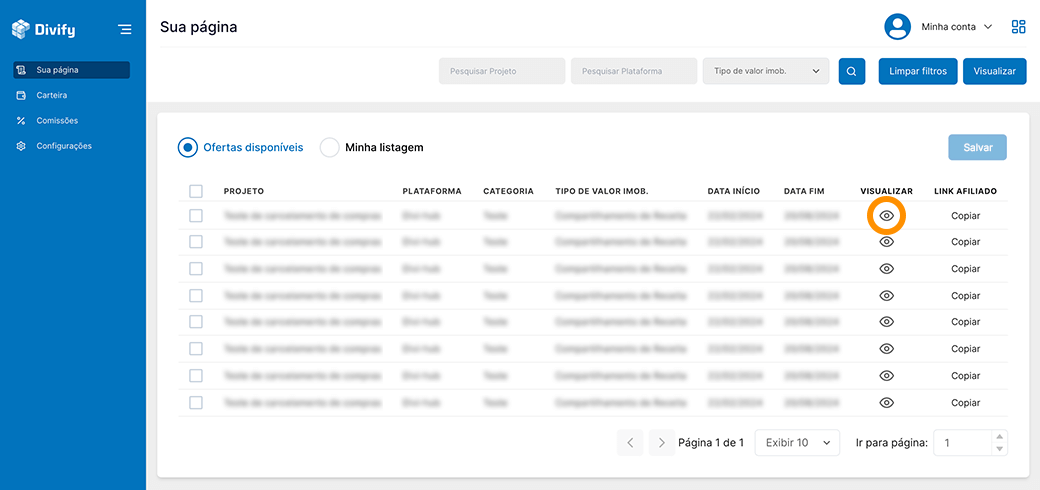Screen dimensions: 1040x490
Task: View sixth row offer via eye icon
Action: [887, 348]
